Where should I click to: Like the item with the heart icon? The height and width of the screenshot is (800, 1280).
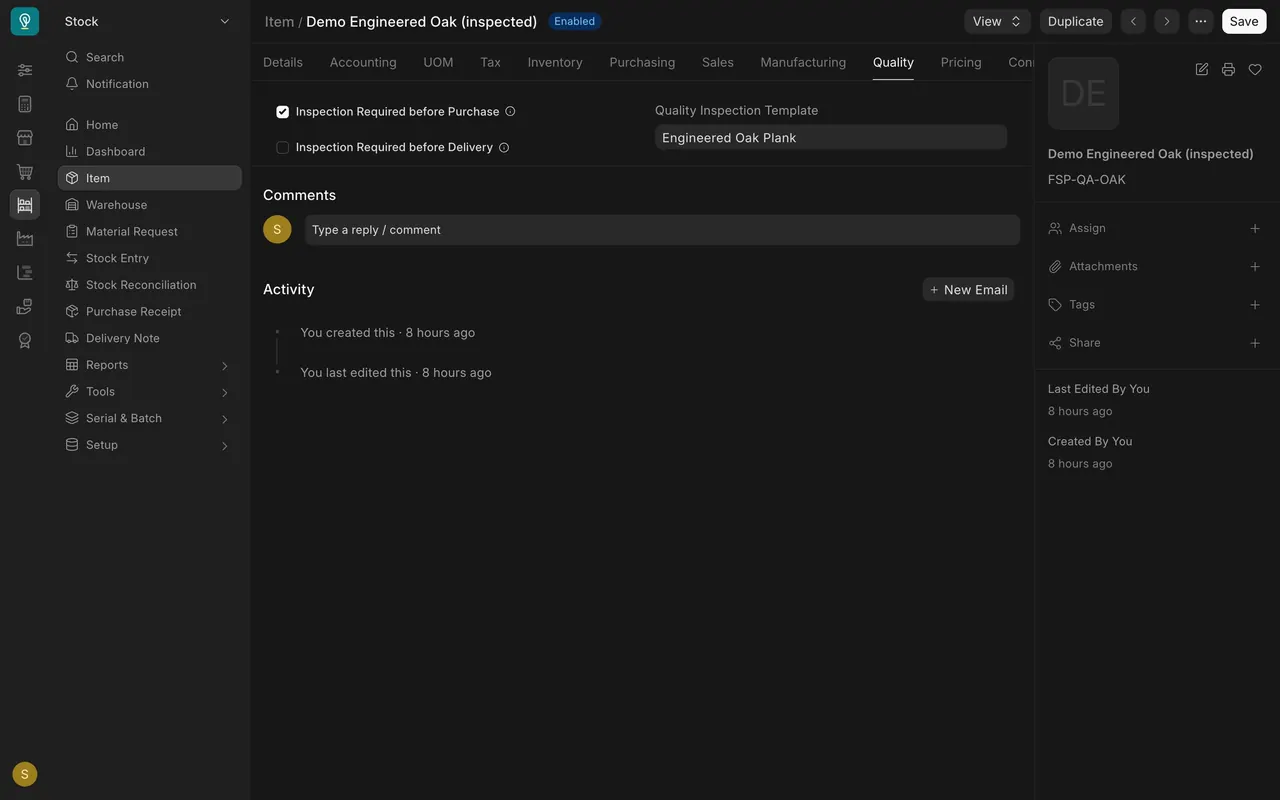[x=1255, y=69]
